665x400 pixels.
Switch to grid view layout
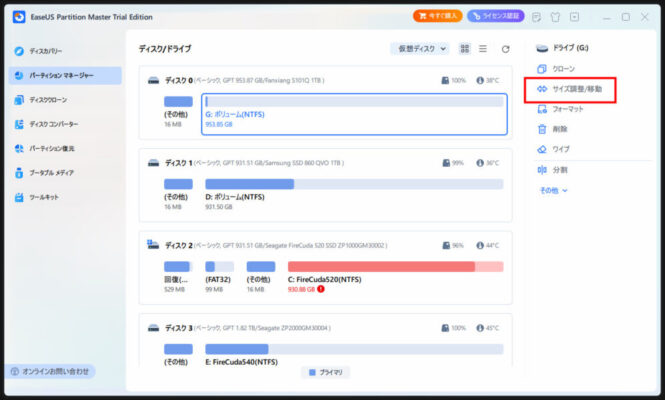click(x=465, y=49)
